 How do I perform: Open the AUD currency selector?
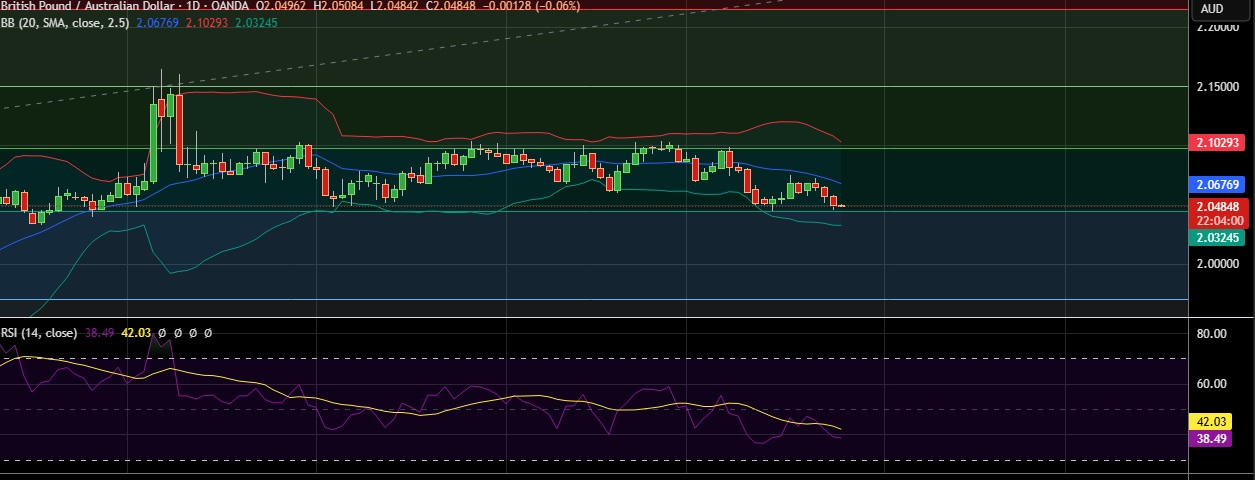[x=1212, y=8]
